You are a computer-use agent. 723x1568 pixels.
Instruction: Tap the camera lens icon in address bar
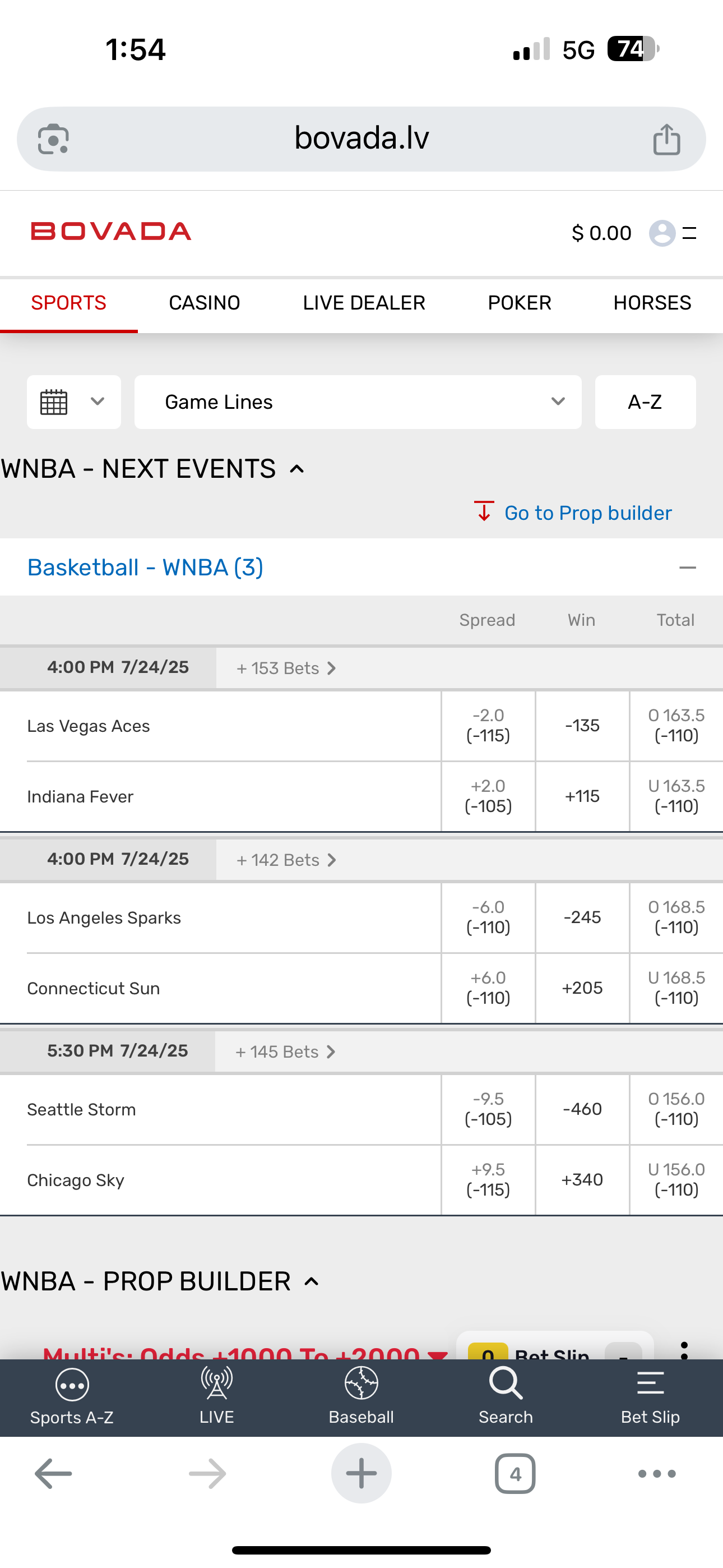click(54, 140)
